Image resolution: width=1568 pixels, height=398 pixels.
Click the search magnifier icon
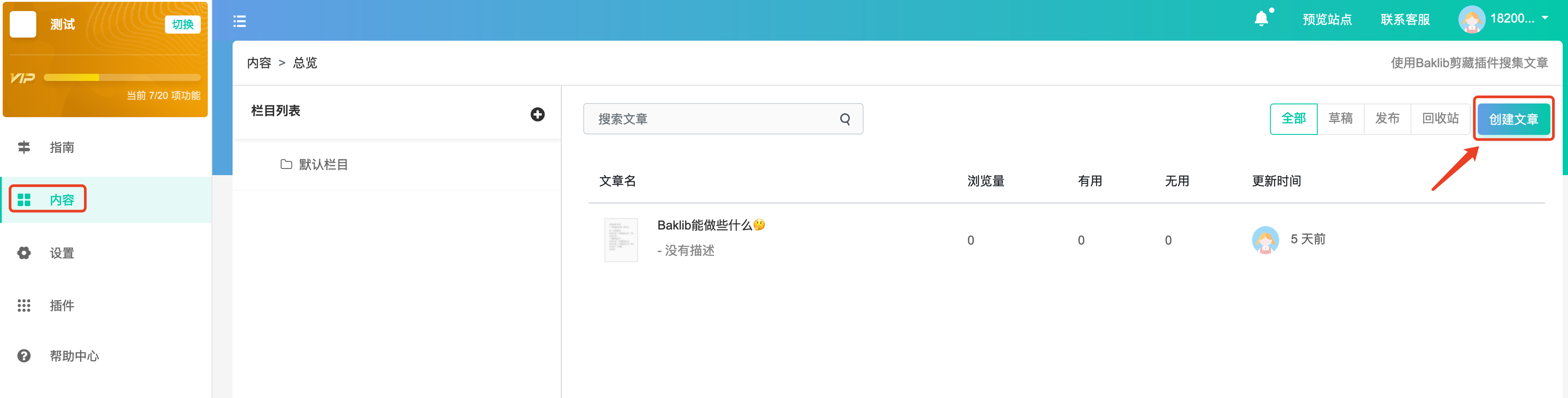click(845, 119)
